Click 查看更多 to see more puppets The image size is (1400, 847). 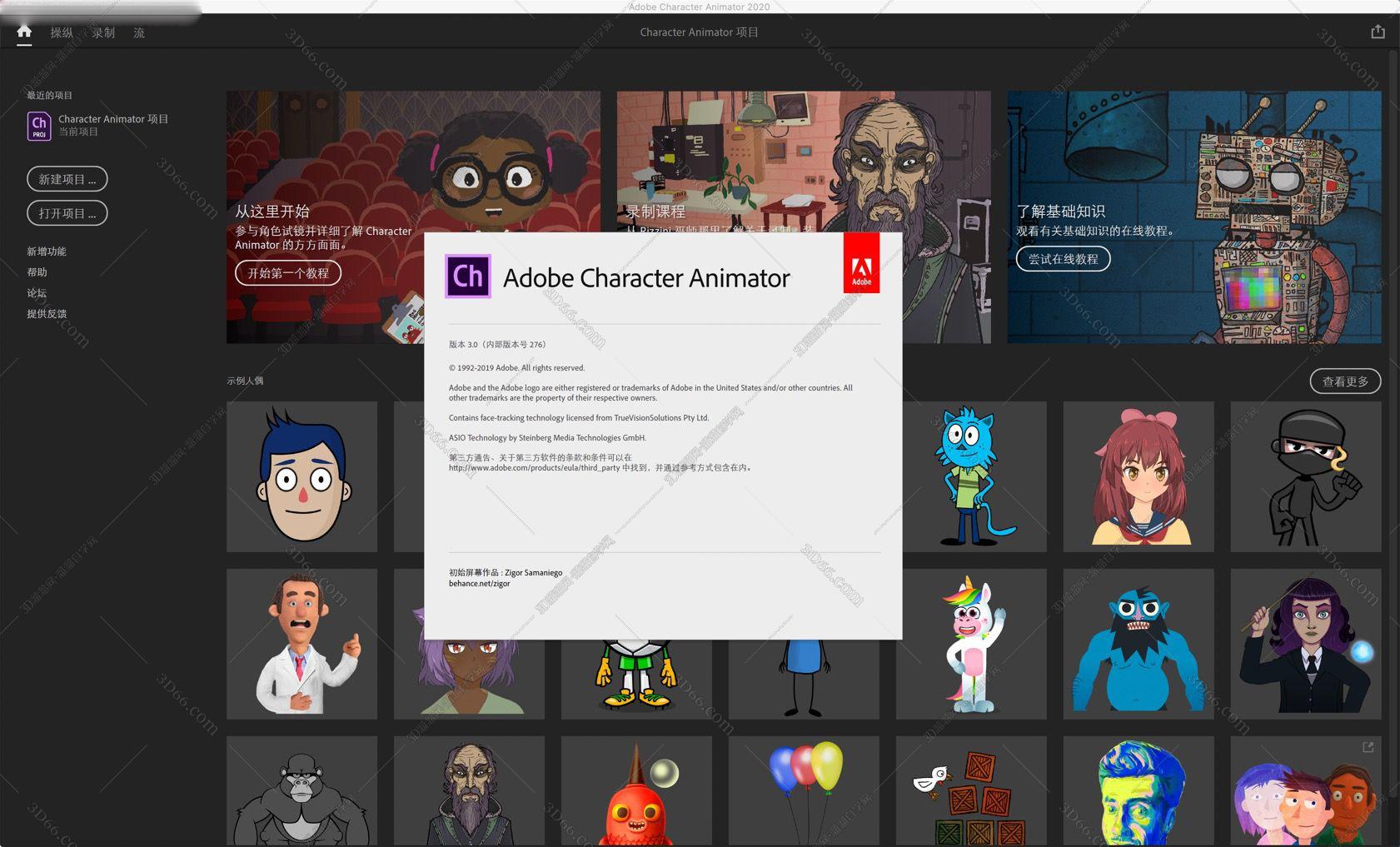point(1345,381)
